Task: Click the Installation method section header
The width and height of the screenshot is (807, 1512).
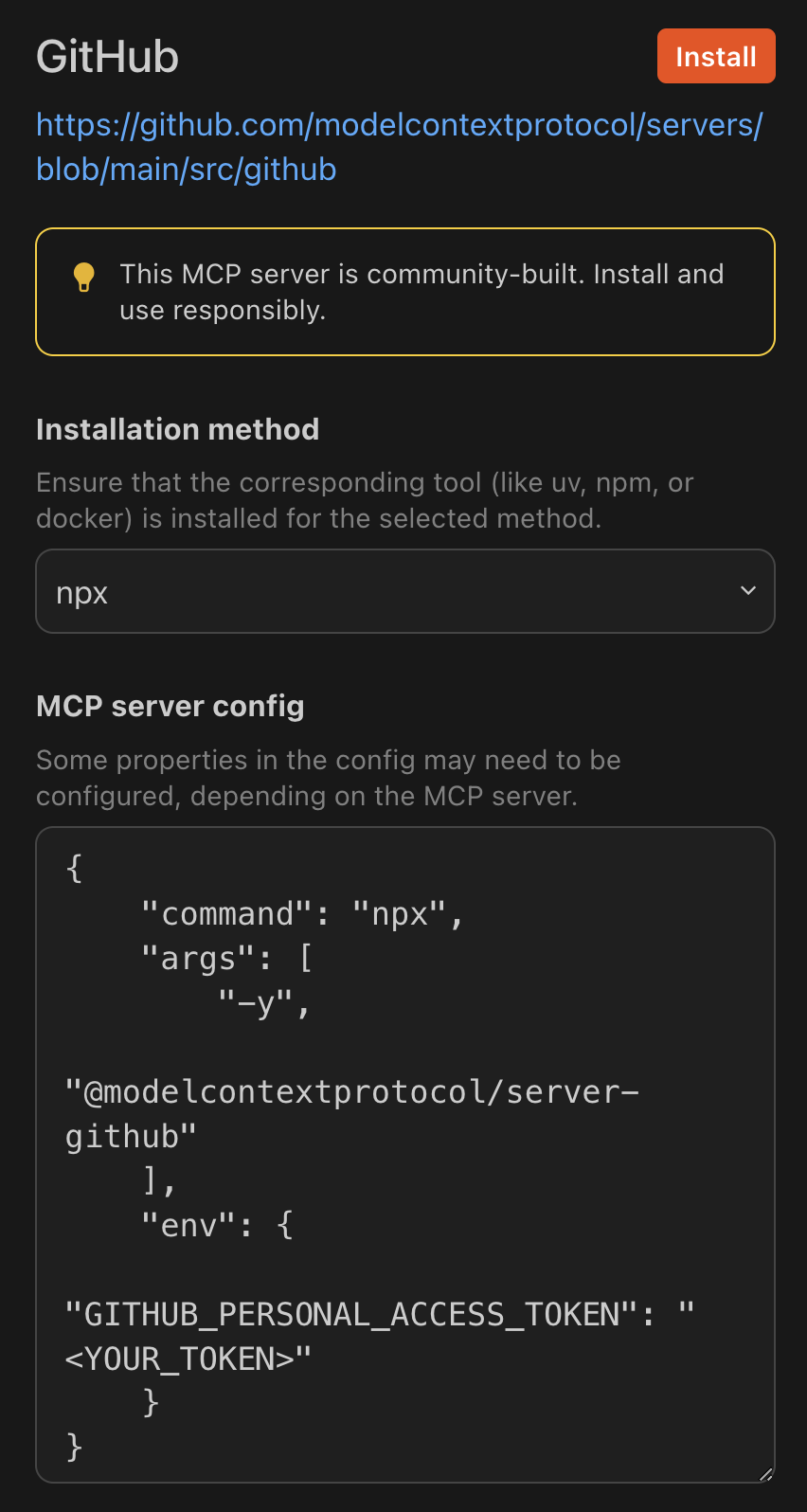Action: pos(177,429)
